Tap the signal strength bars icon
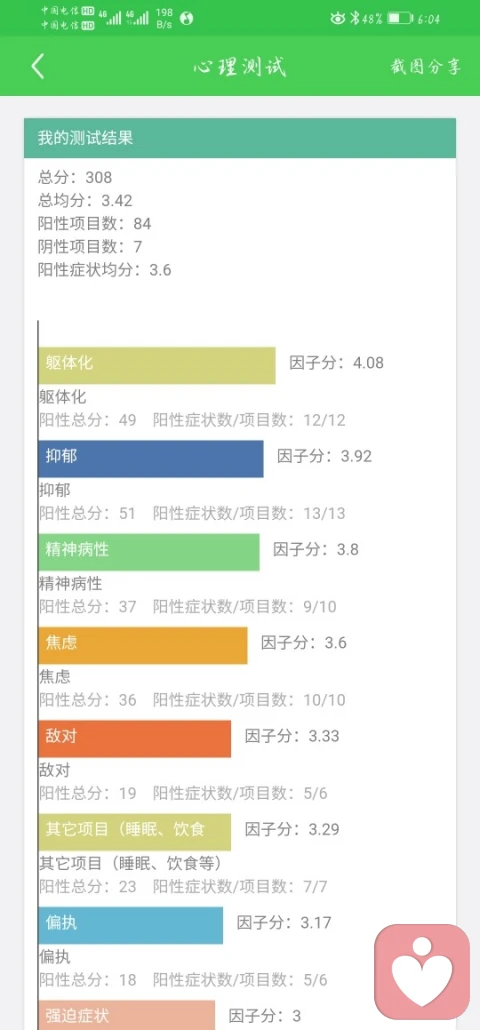 124,18
